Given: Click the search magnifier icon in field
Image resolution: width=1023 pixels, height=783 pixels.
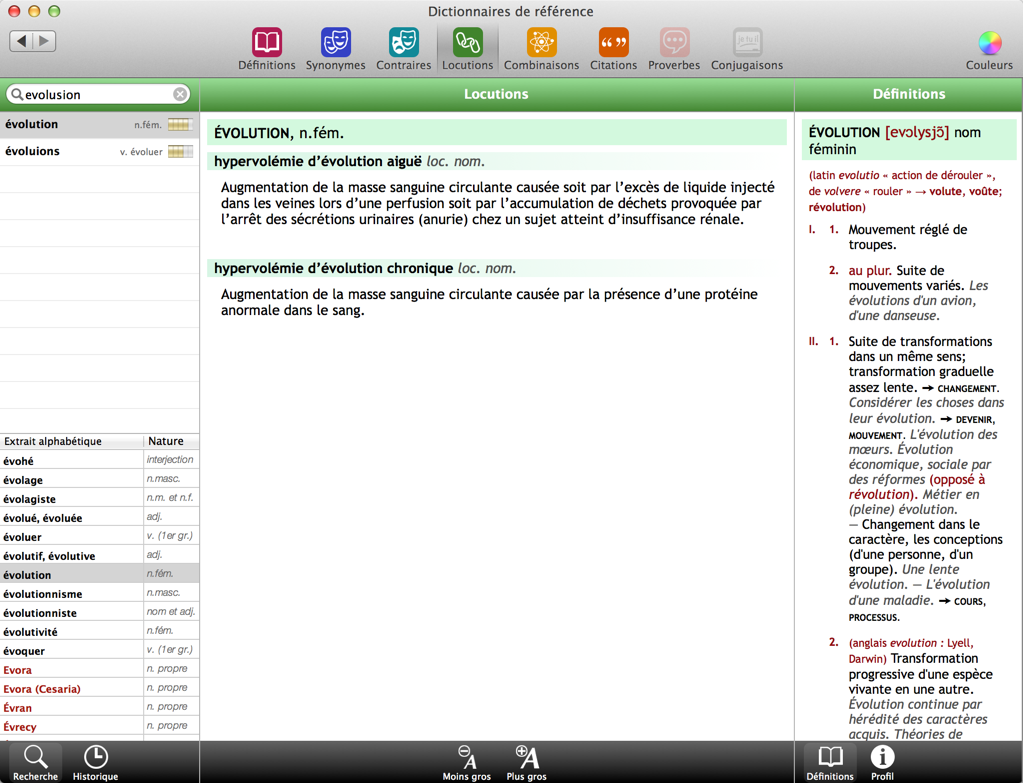Looking at the screenshot, I should [x=17, y=95].
